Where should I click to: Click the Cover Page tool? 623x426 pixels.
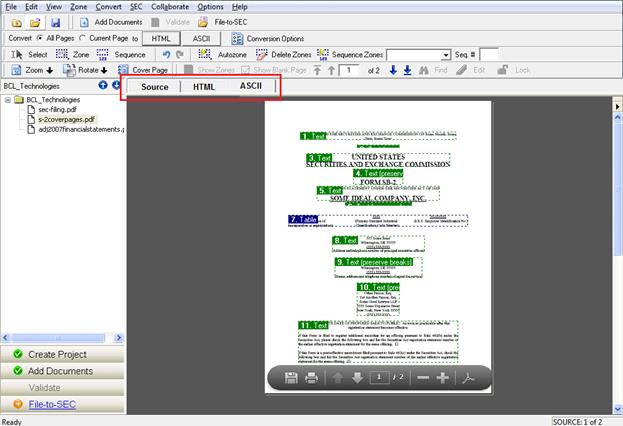point(143,70)
